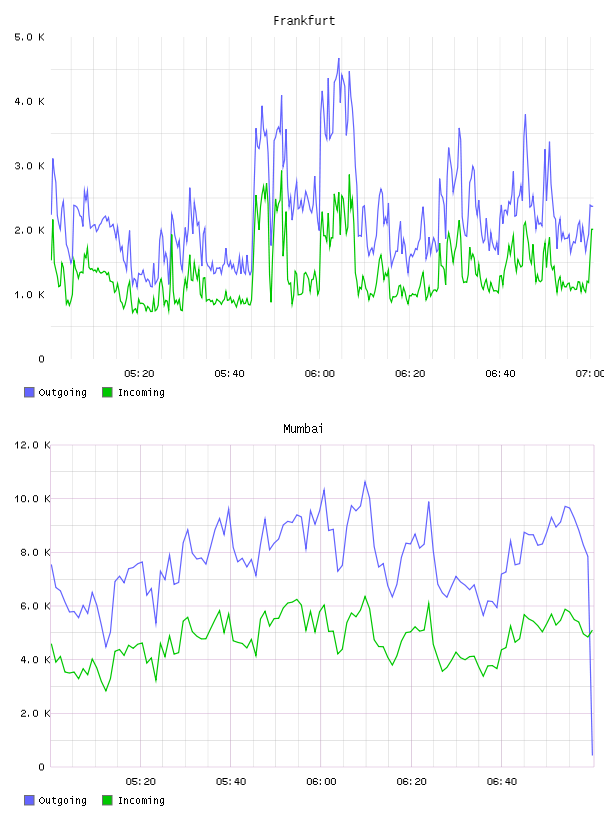Click the Outgoing legend label in Frankfurt chart

coord(62,393)
